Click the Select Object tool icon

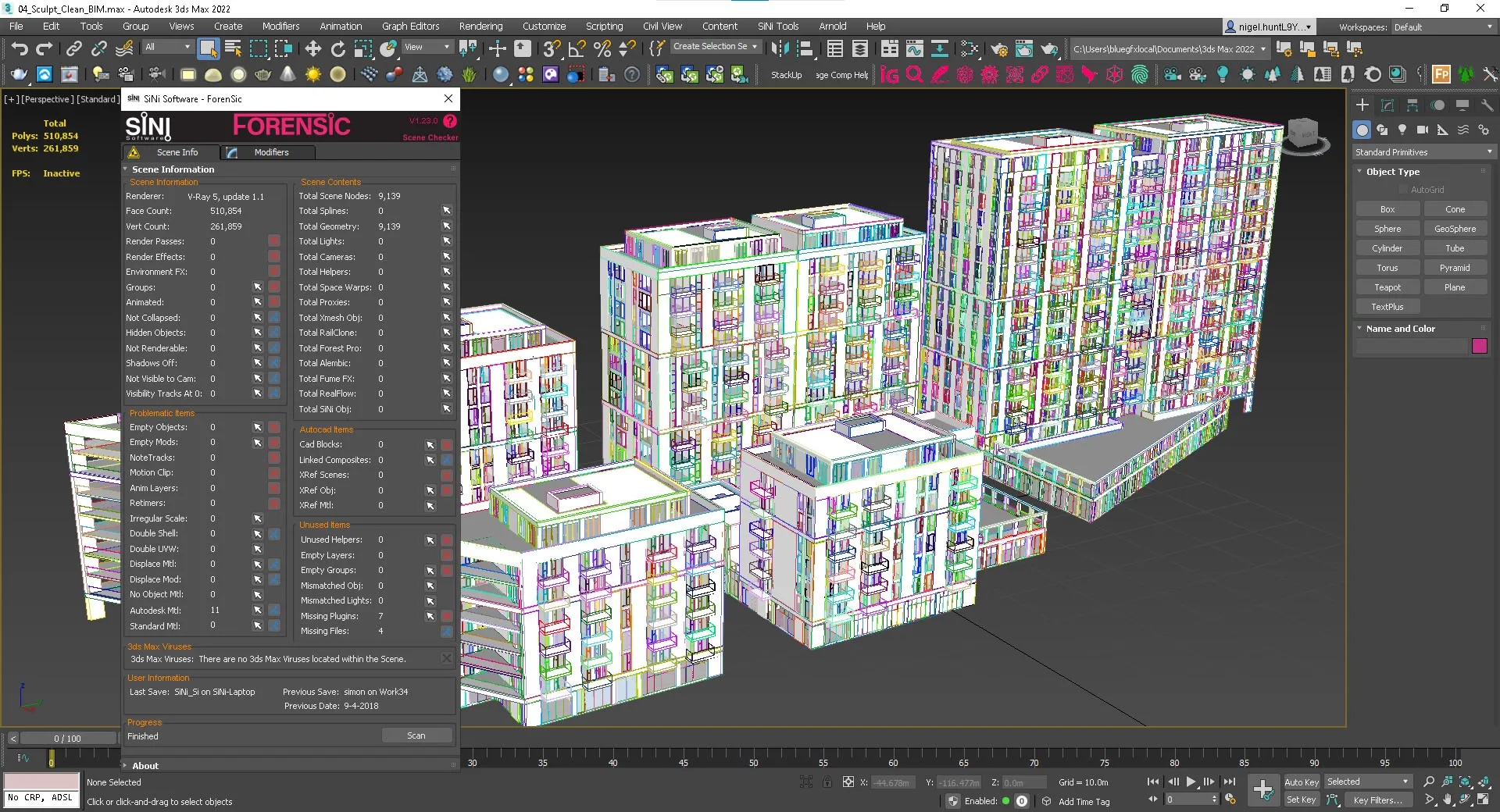208,49
